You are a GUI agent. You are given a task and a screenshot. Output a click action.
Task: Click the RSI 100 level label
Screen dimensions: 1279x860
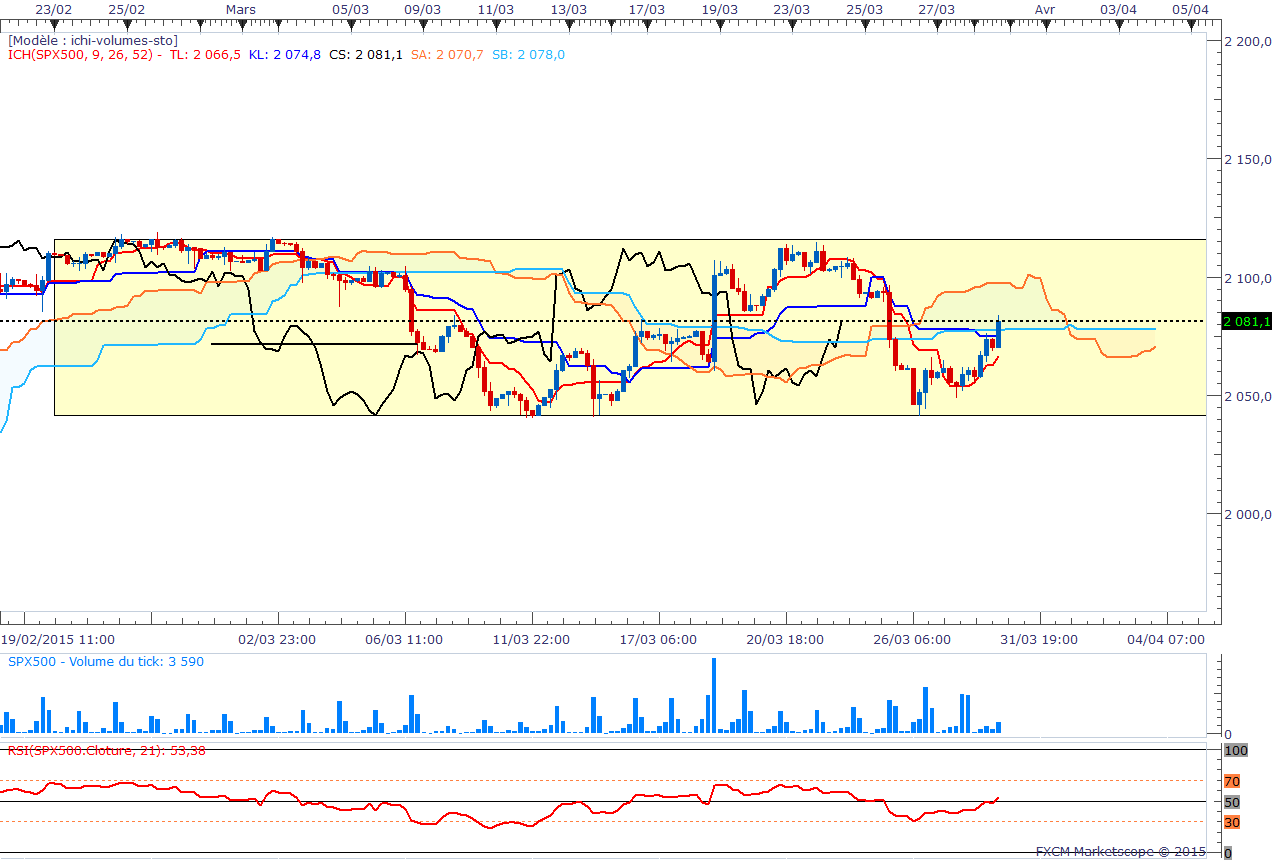tap(1234, 750)
